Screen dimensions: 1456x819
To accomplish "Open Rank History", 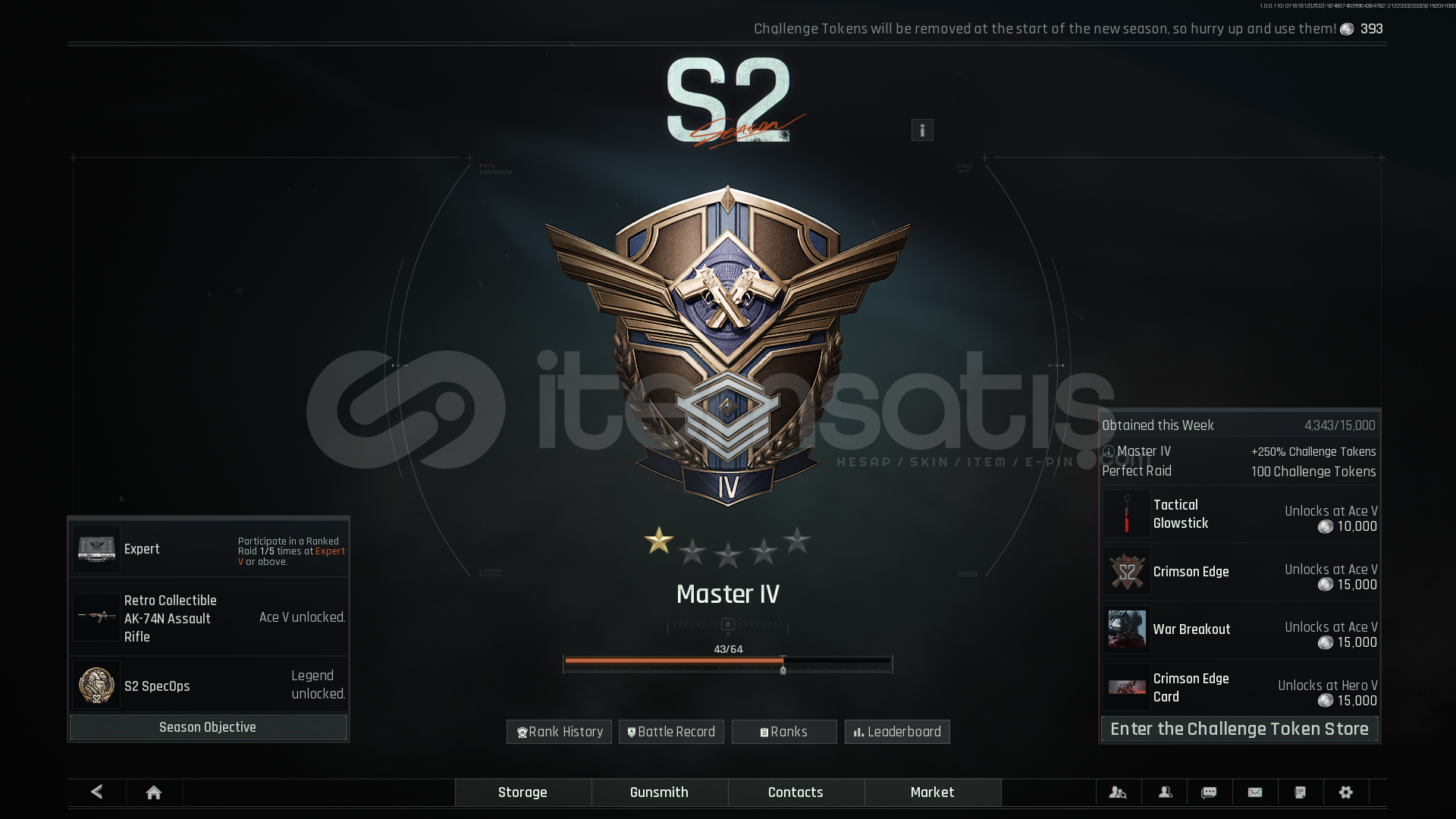I will click(559, 732).
